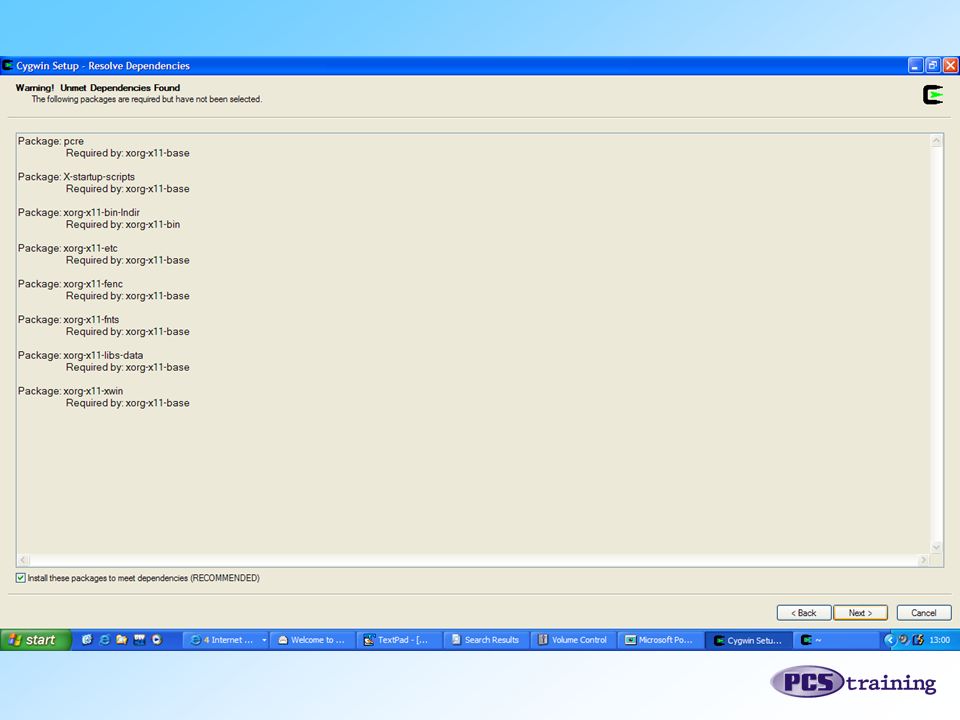
Task: Click the dependency list scroll-down arrow
Action: click(936, 547)
